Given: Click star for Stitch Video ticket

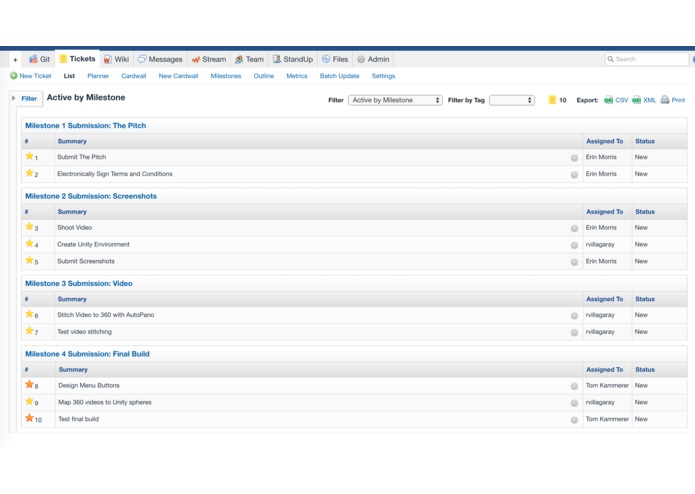Looking at the screenshot, I should (x=29, y=314).
